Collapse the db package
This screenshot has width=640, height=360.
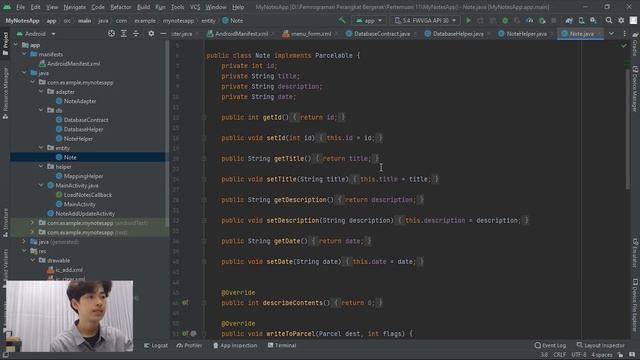pyautogui.click(x=41, y=110)
